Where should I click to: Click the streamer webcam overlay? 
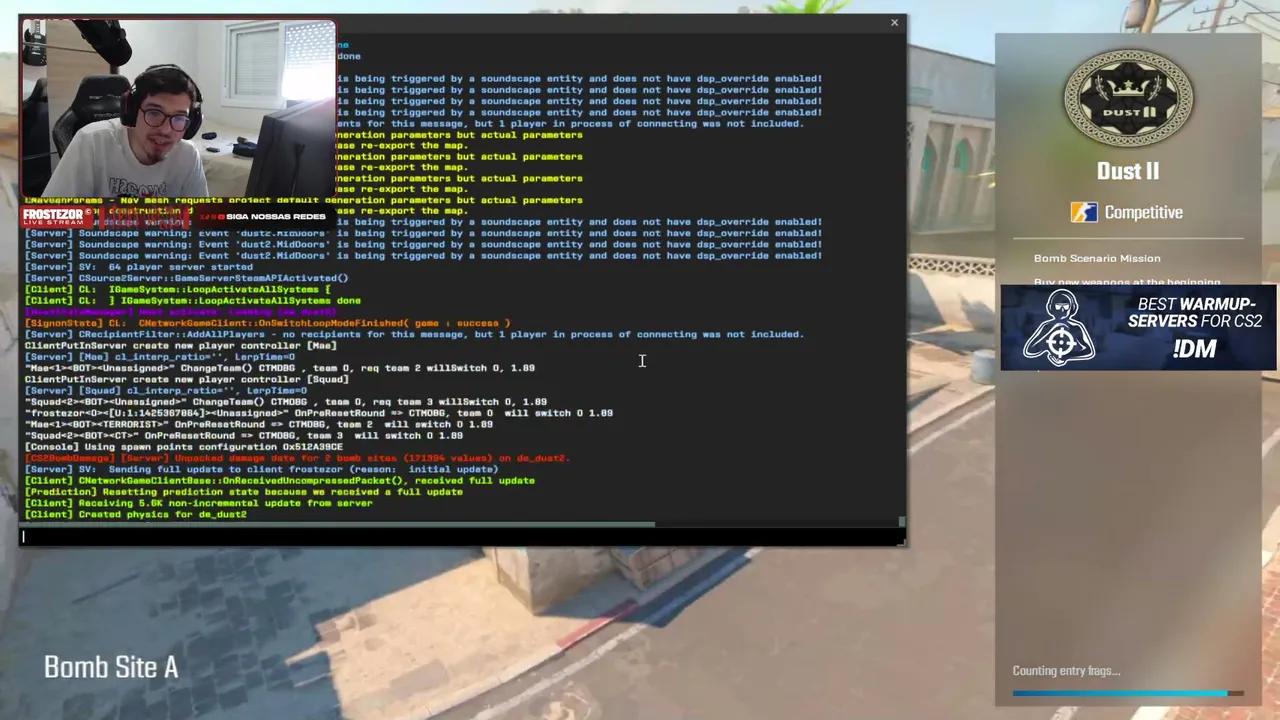point(178,110)
